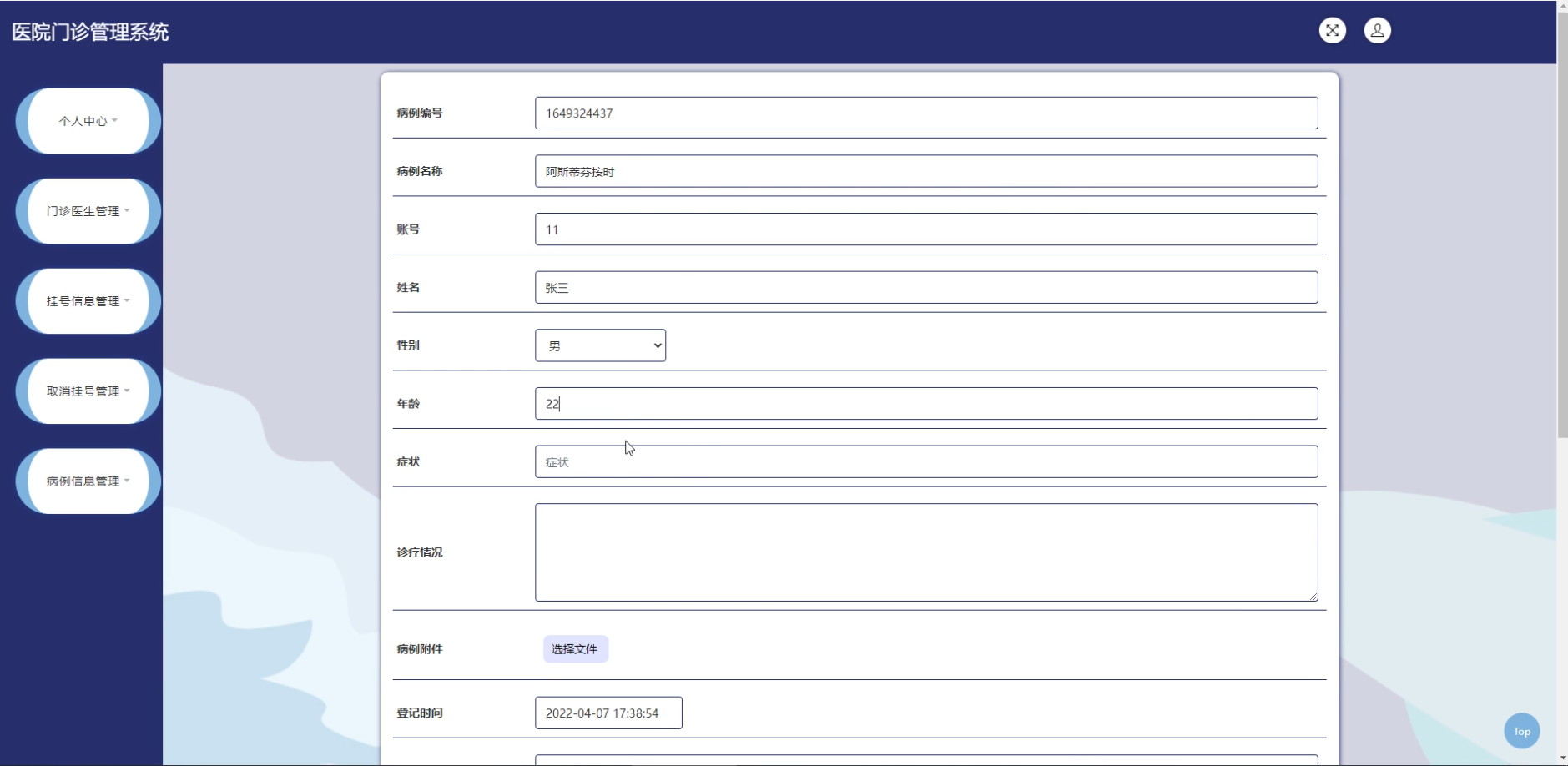Open the 取消挂号管理 sidebar menu
The width and height of the screenshot is (1568, 766).
[88, 391]
